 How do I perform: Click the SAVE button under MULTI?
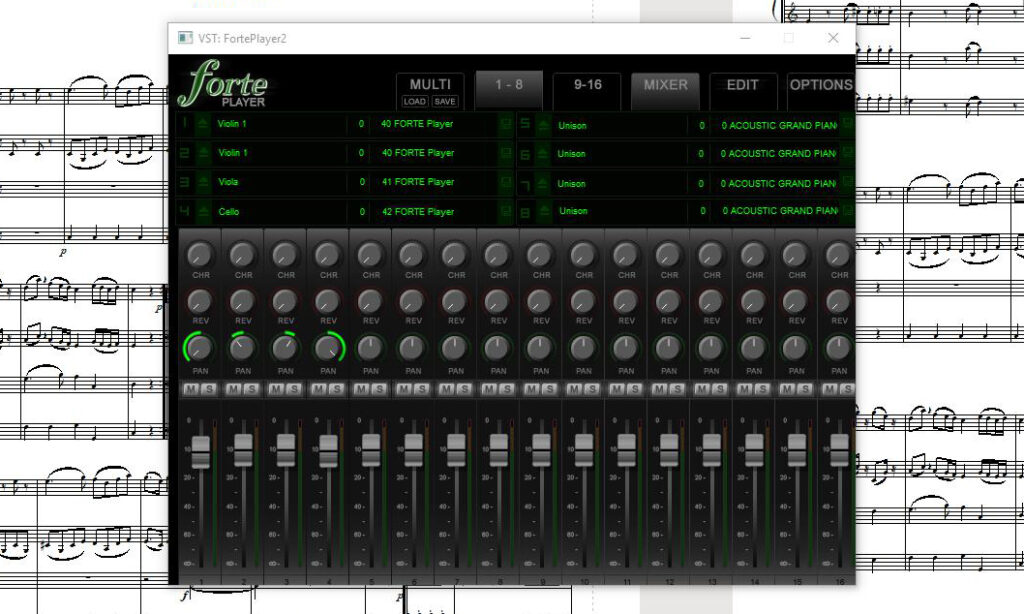pyautogui.click(x=445, y=101)
